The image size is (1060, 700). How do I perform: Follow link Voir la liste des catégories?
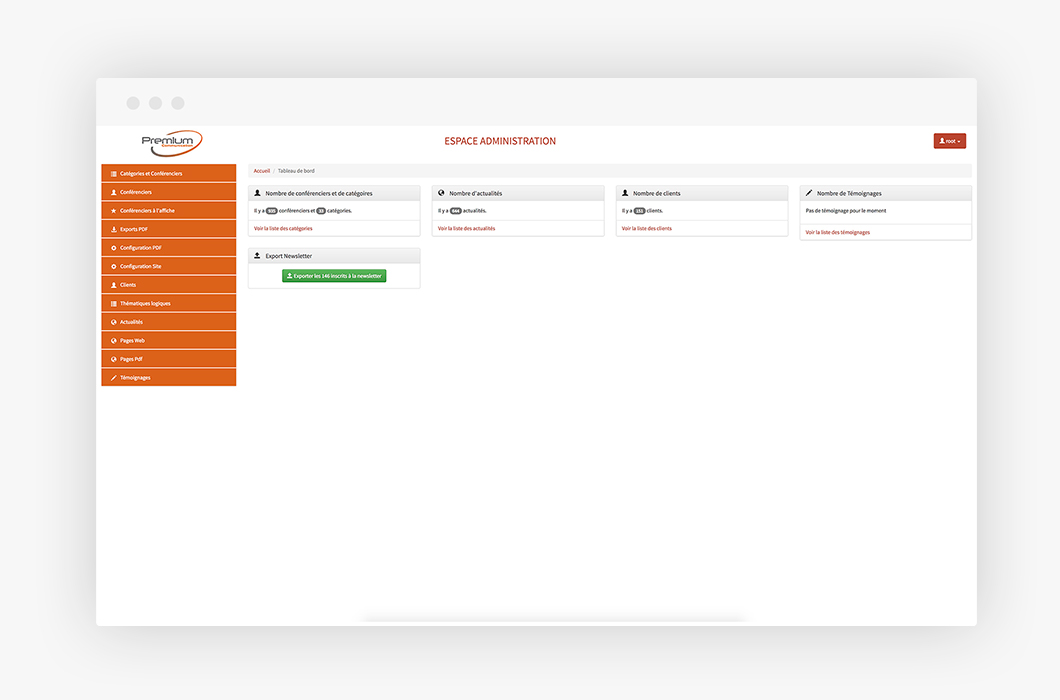[283, 229]
